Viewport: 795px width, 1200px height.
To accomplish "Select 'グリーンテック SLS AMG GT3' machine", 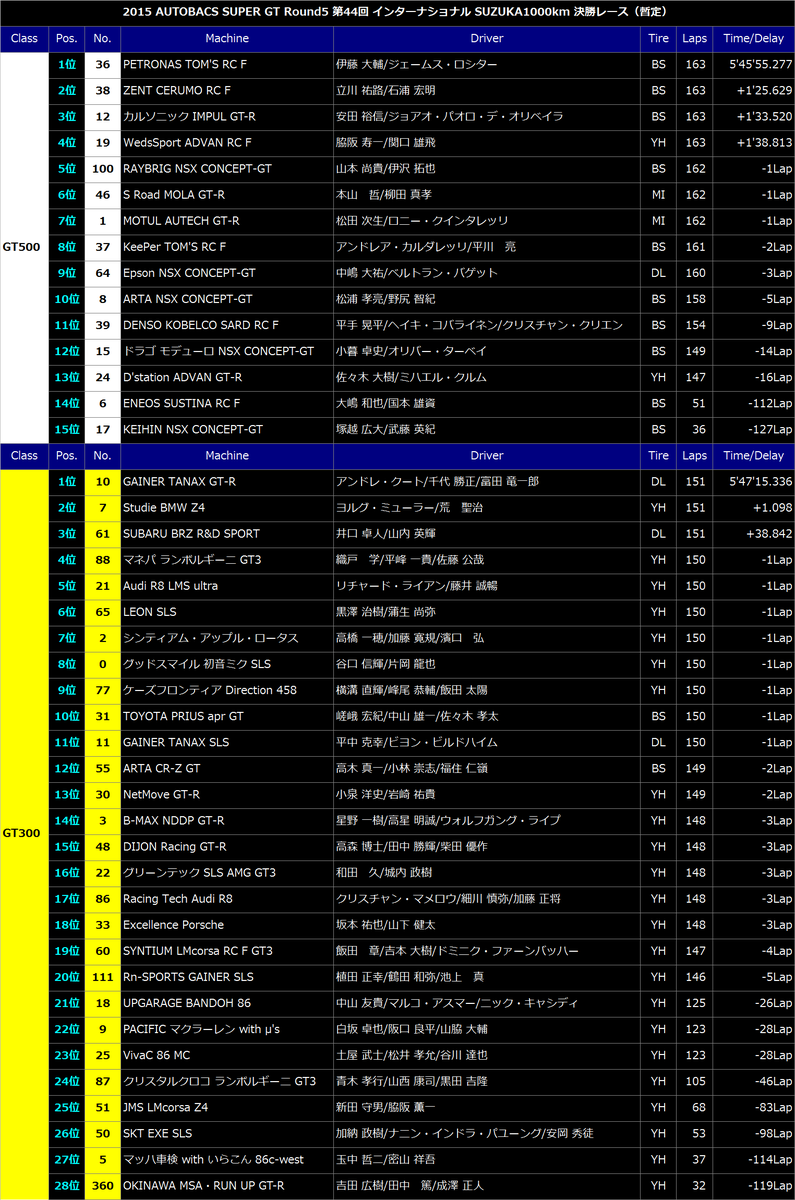I will click(x=226, y=872).
